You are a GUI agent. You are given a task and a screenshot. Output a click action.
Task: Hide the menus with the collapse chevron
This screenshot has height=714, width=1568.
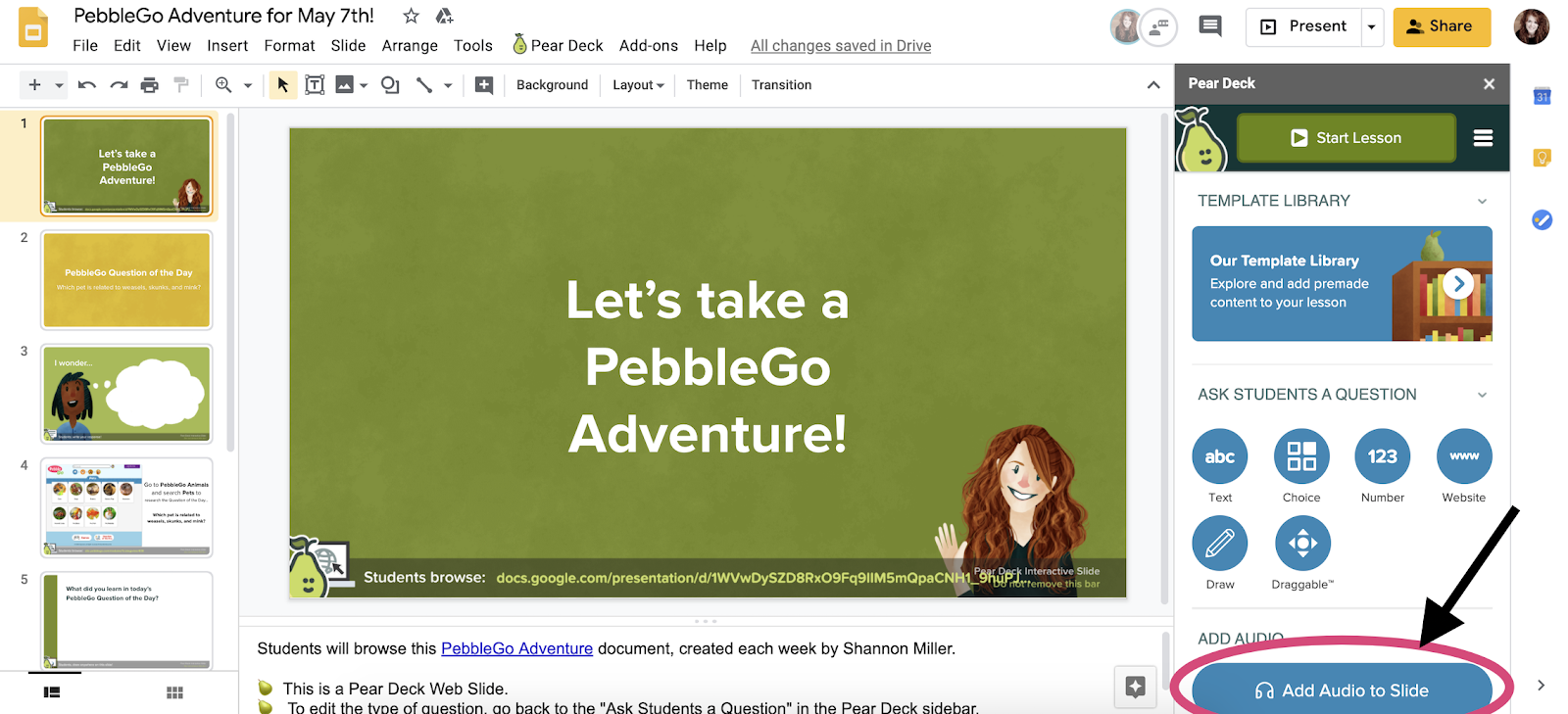pyautogui.click(x=1153, y=85)
